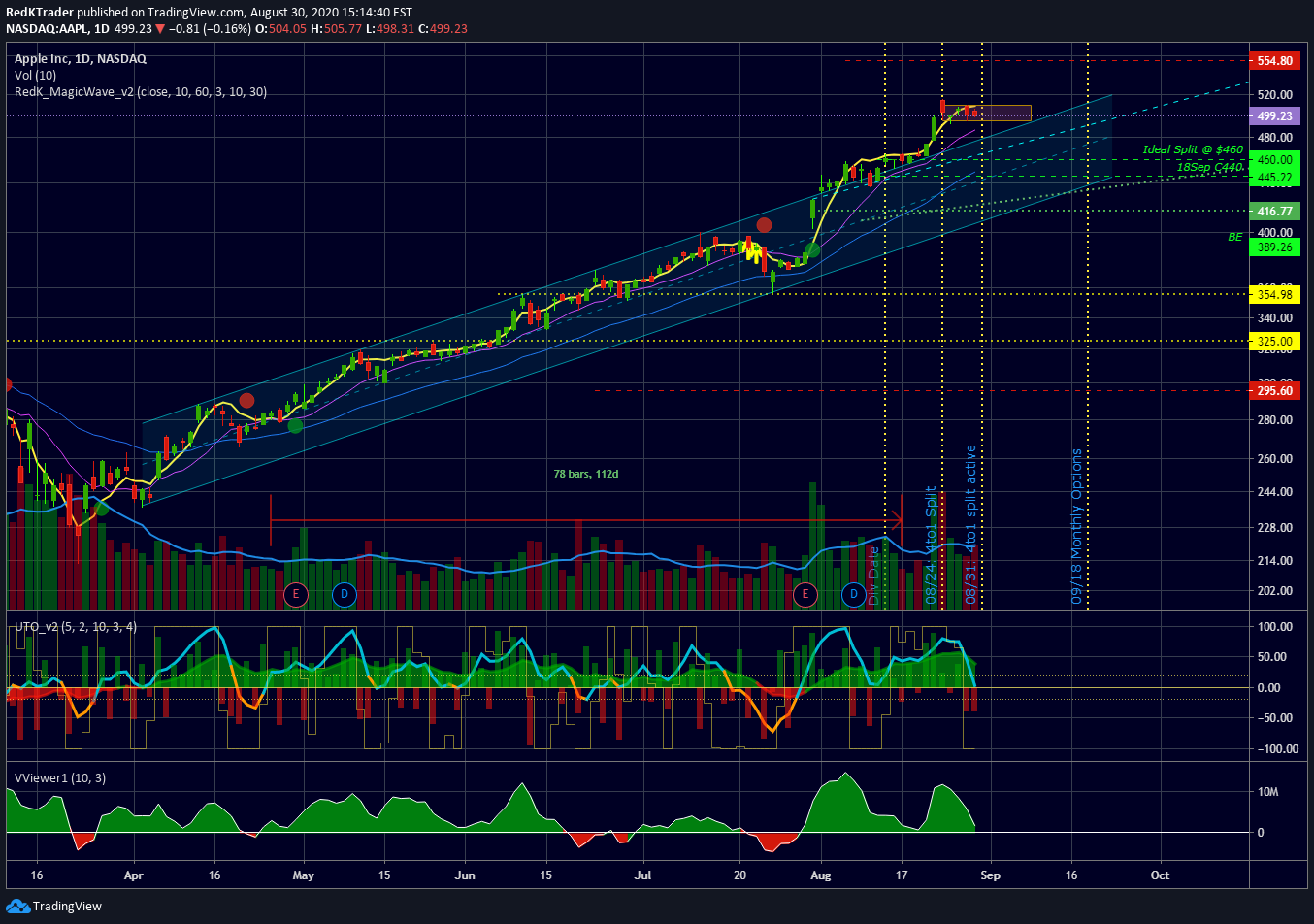Click the 280.00 price axis tick

tap(1275, 420)
